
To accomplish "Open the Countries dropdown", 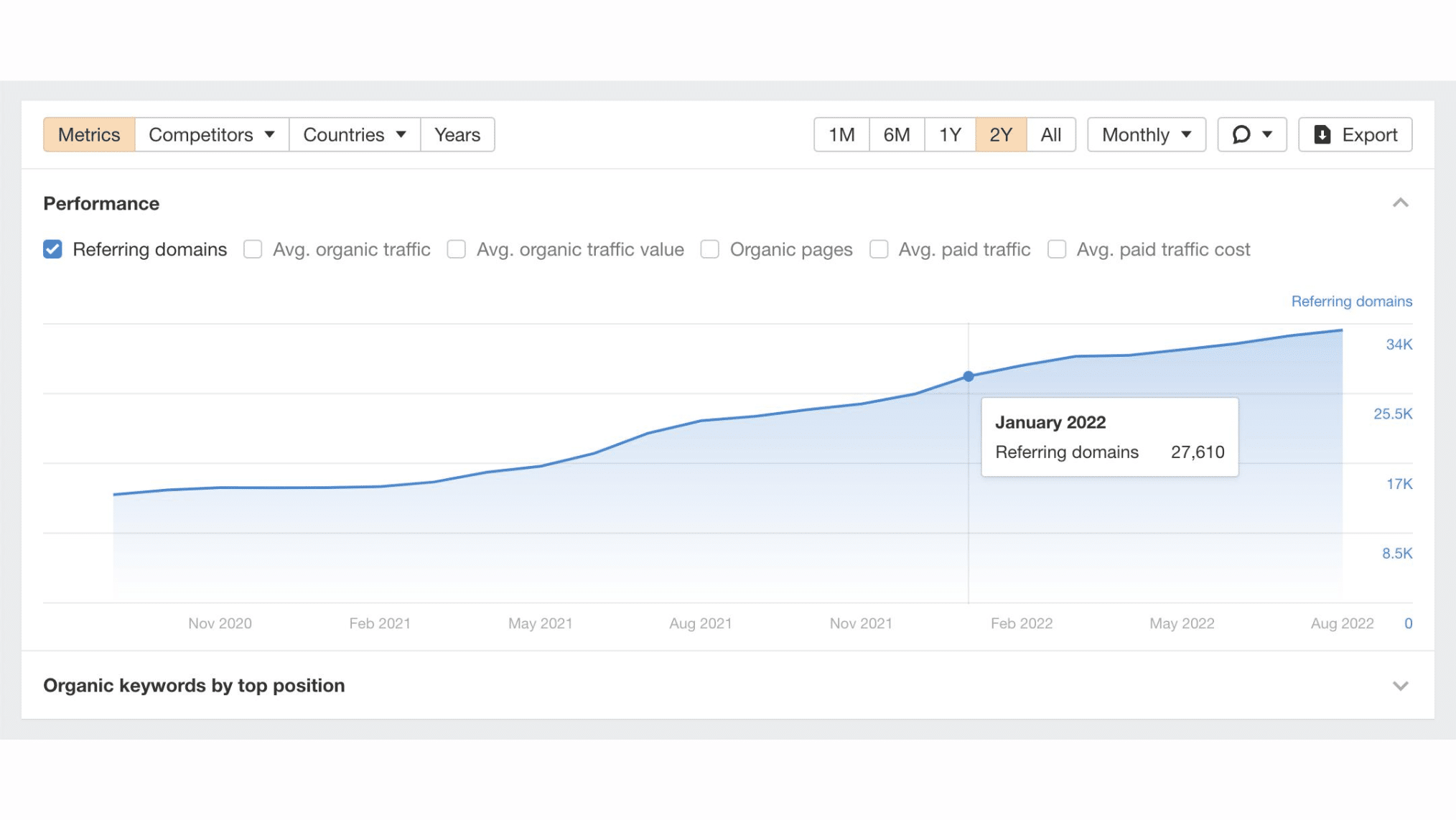I will click(x=355, y=134).
